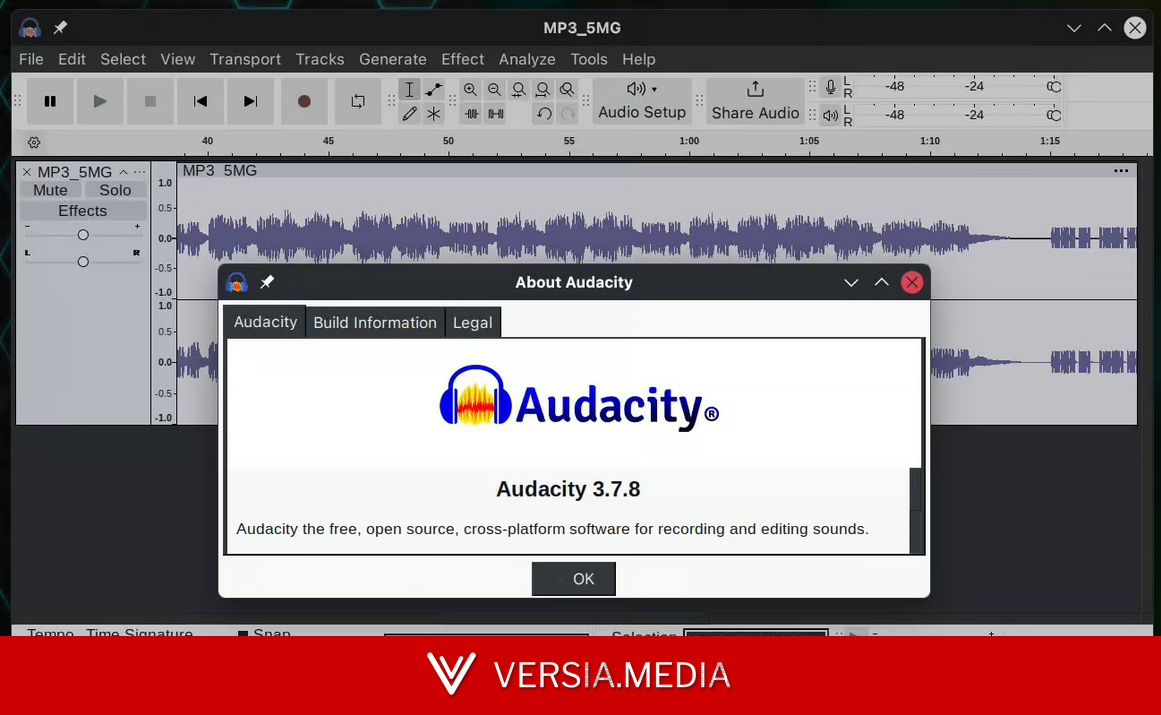Open the Select menu
Viewport: 1161px width, 715px height.
(123, 59)
